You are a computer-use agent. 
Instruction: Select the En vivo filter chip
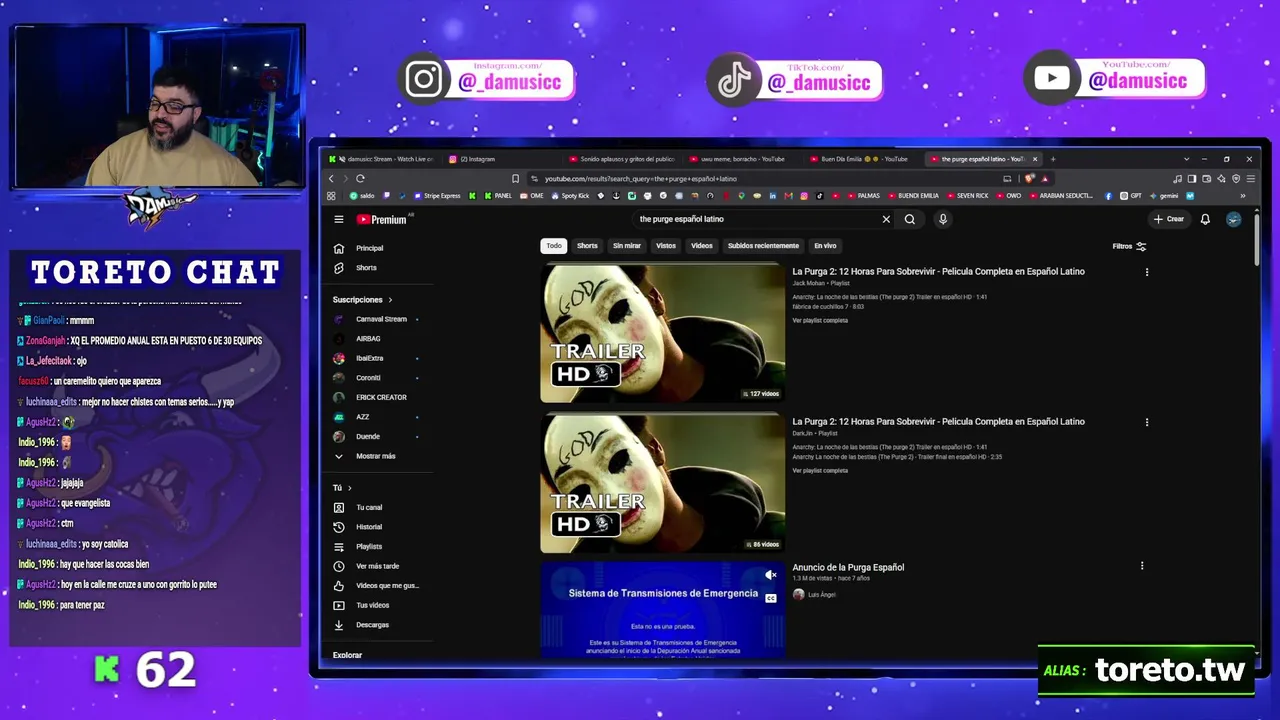825,246
